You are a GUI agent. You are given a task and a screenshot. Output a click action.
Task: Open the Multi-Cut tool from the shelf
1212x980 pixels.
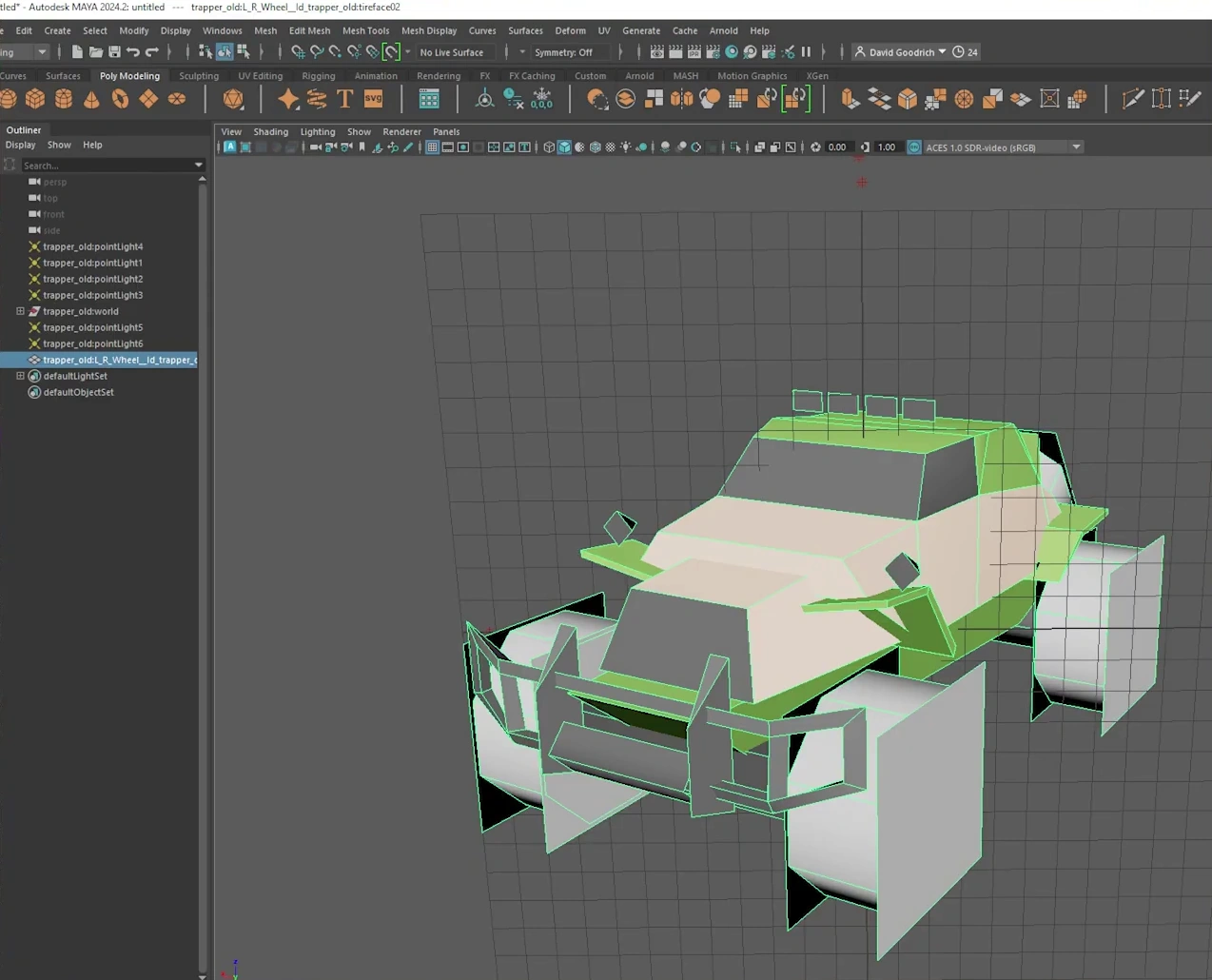click(1132, 99)
